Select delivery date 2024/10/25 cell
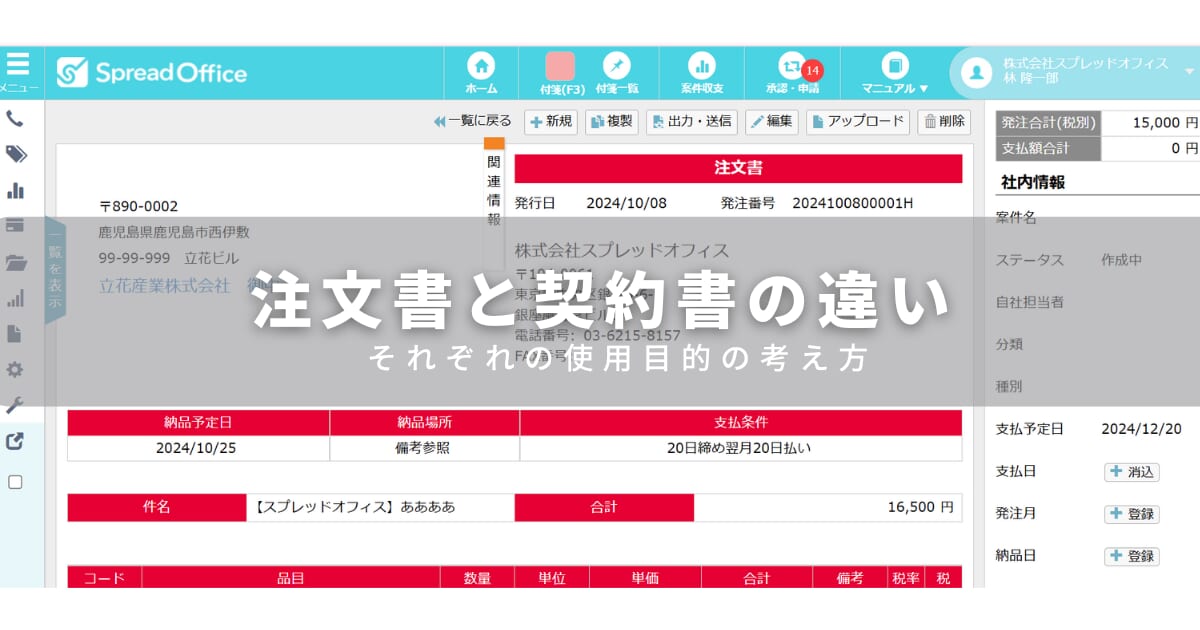 tap(197, 448)
